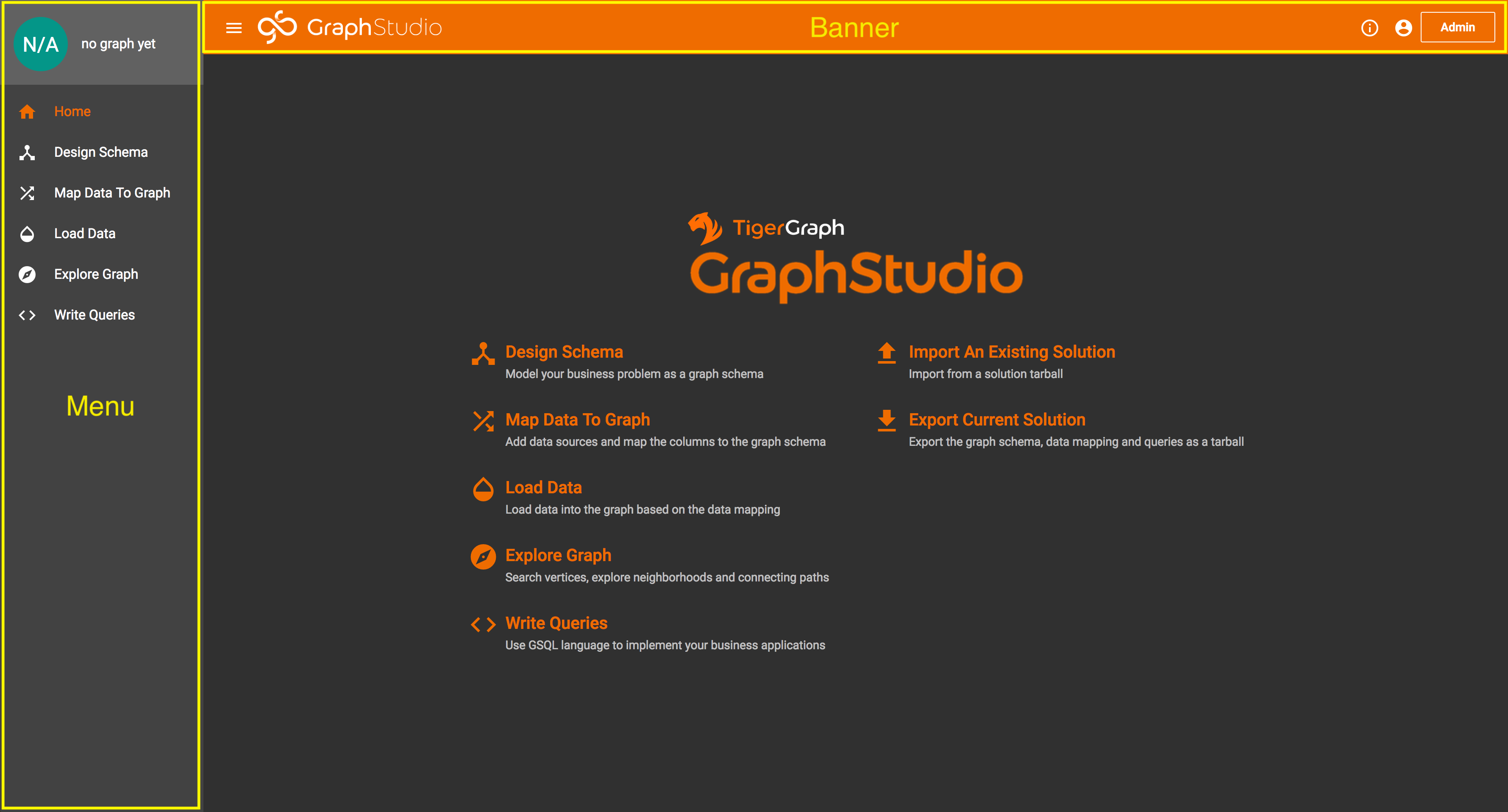Viewport: 1508px width, 812px height.
Task: Click the Write Queries code icon in sidebar
Action: coord(27,315)
